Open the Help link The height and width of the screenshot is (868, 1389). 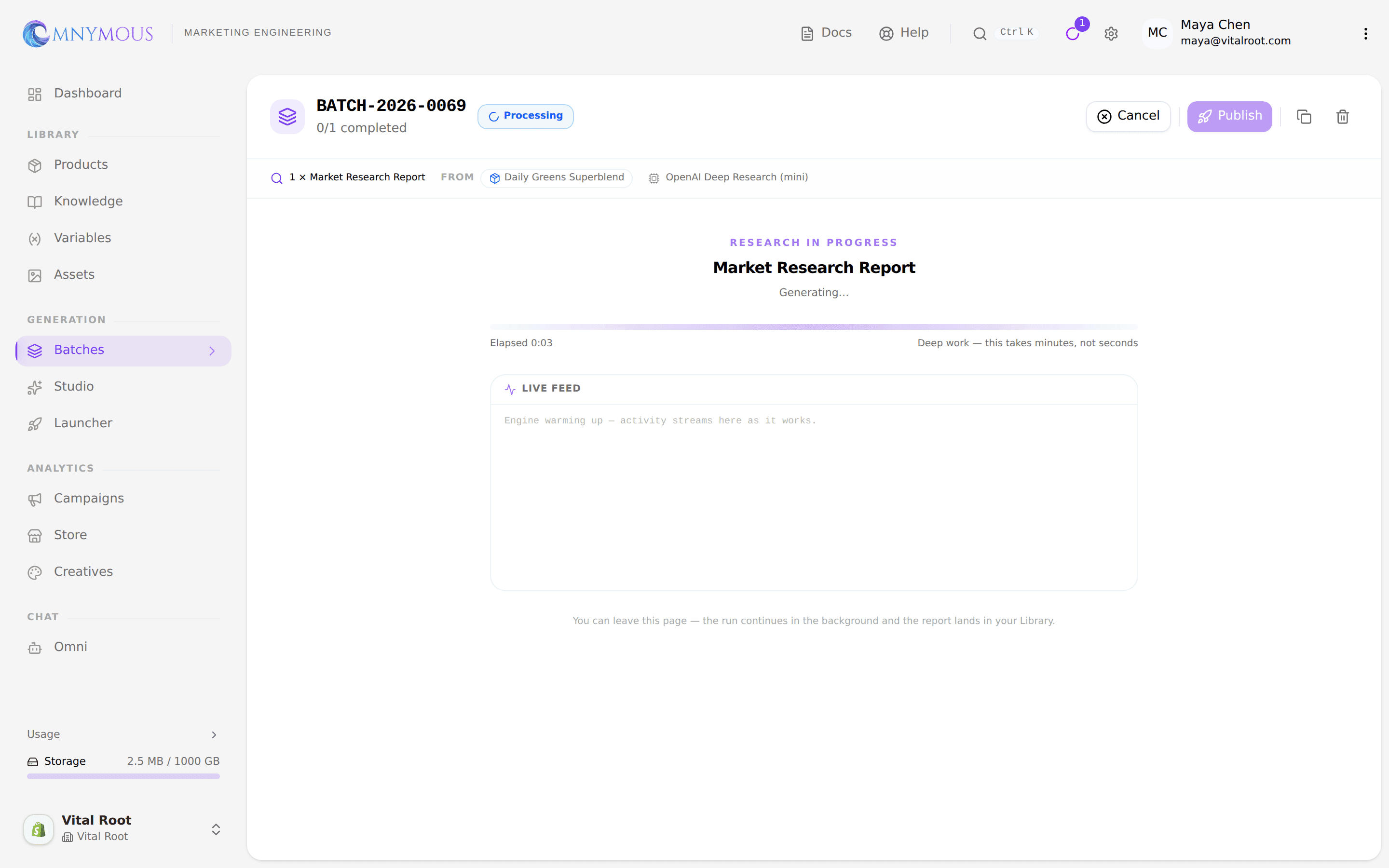click(903, 33)
